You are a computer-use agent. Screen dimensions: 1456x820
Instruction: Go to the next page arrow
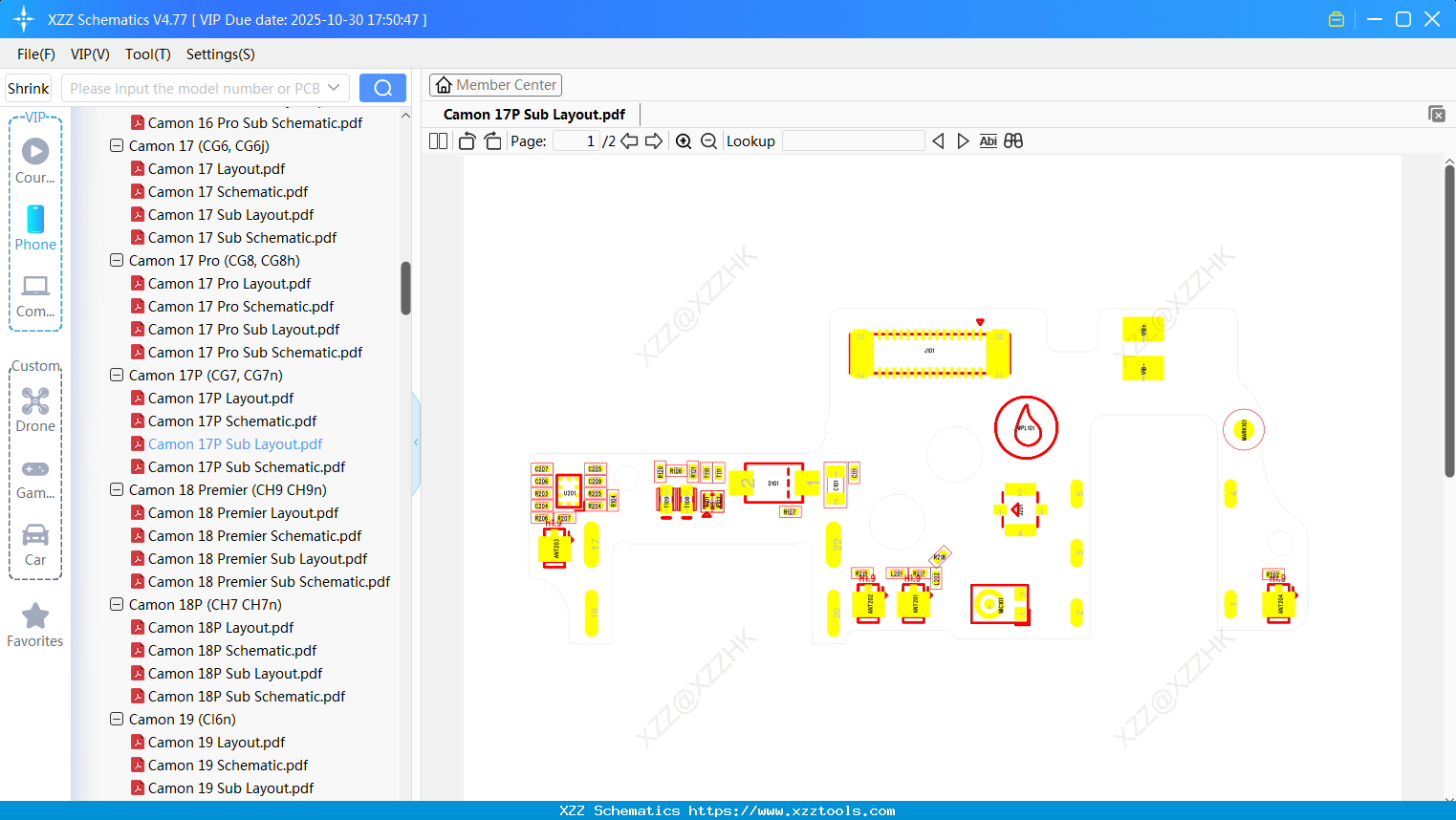(654, 141)
